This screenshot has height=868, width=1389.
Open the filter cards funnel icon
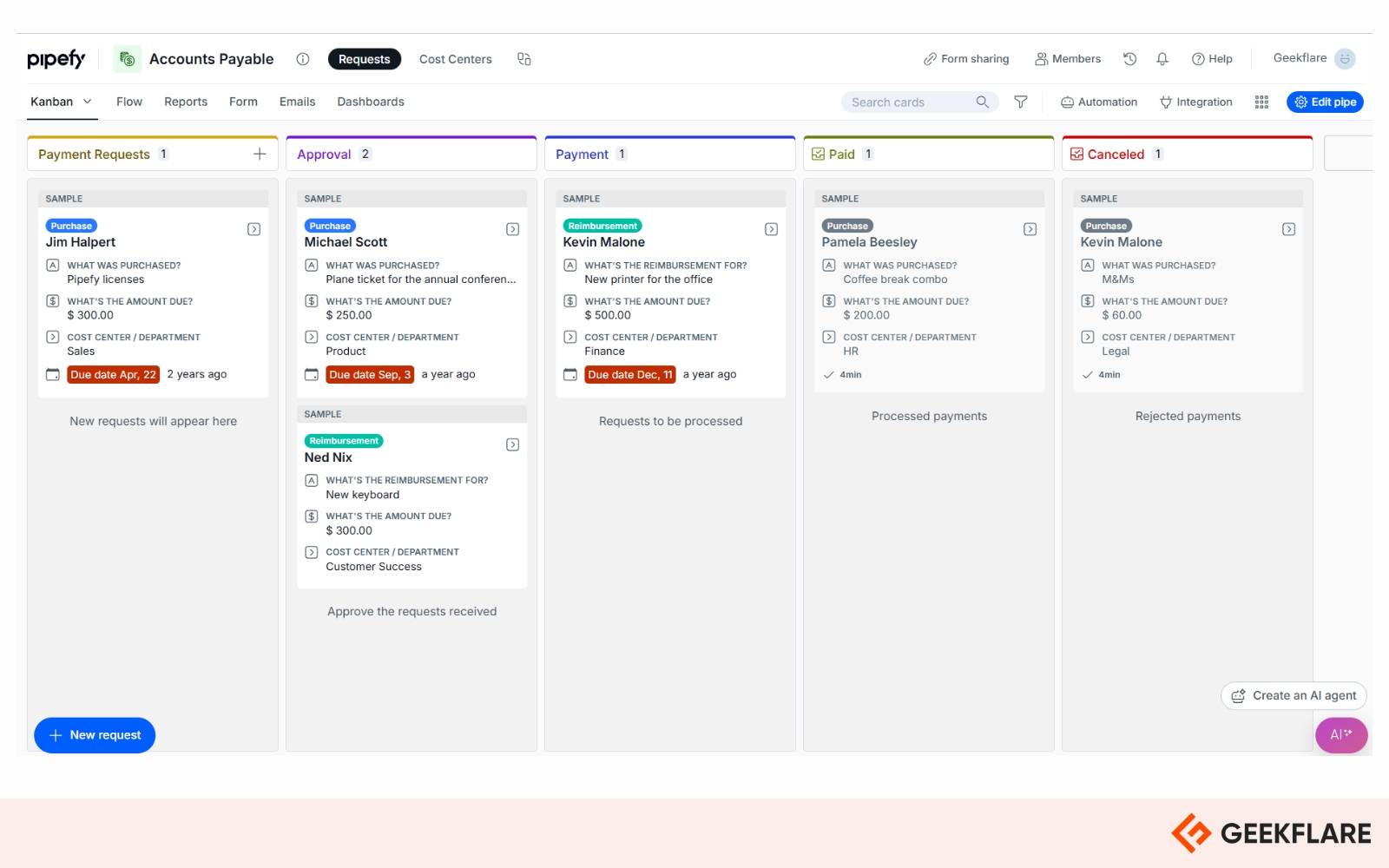coord(1021,102)
